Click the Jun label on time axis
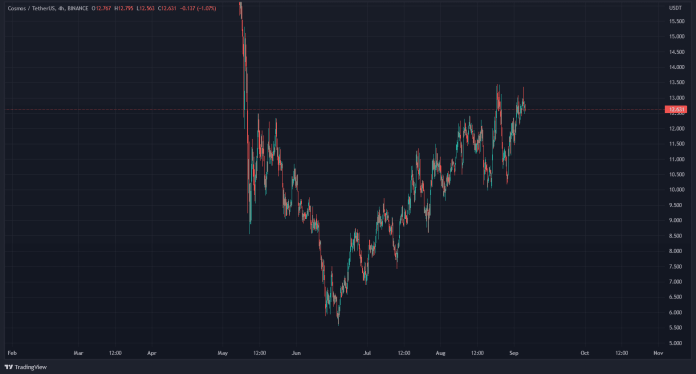Screen dimensions: 696x374 (296, 353)
